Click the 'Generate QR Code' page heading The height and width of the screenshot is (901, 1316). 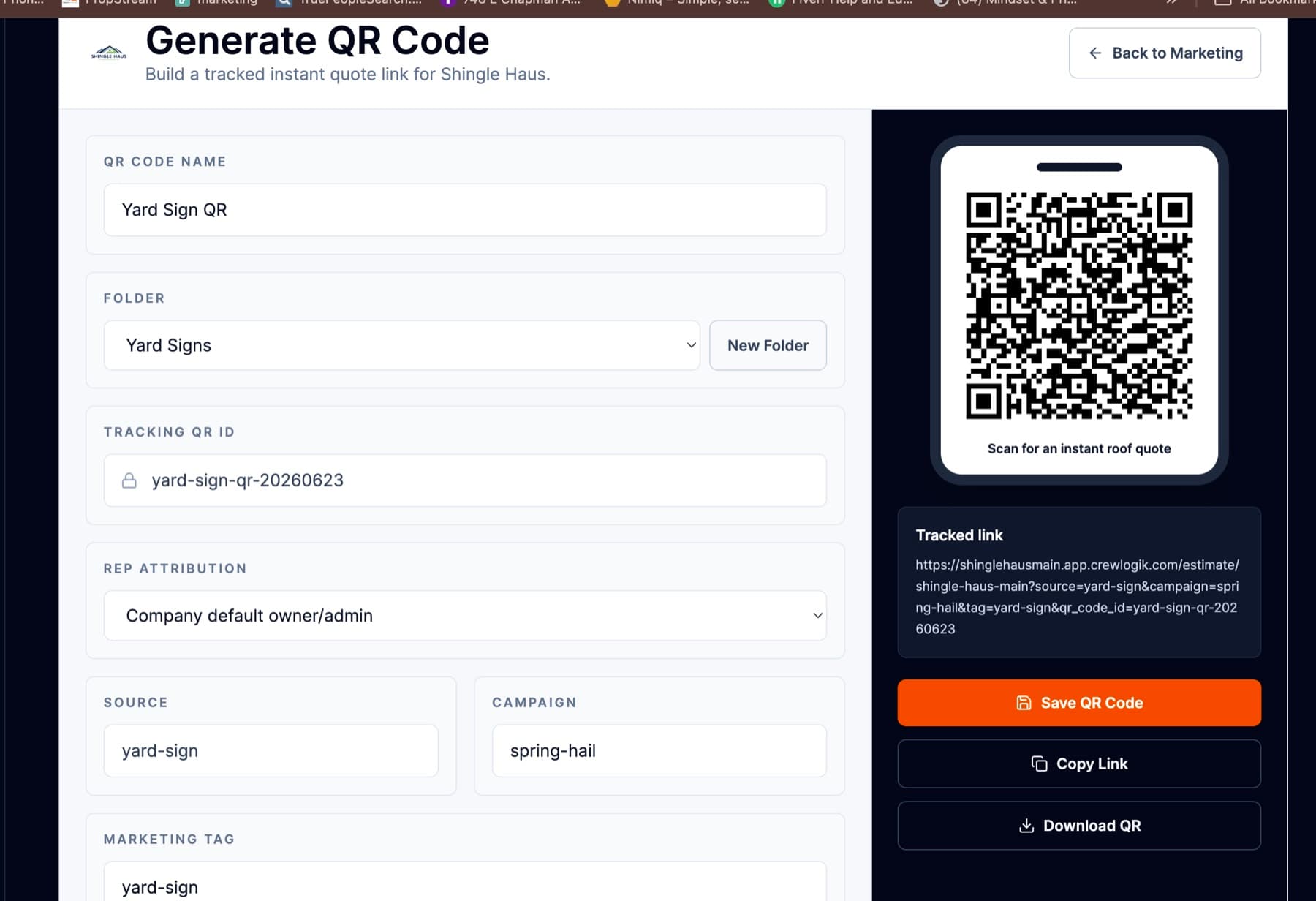coord(317,40)
